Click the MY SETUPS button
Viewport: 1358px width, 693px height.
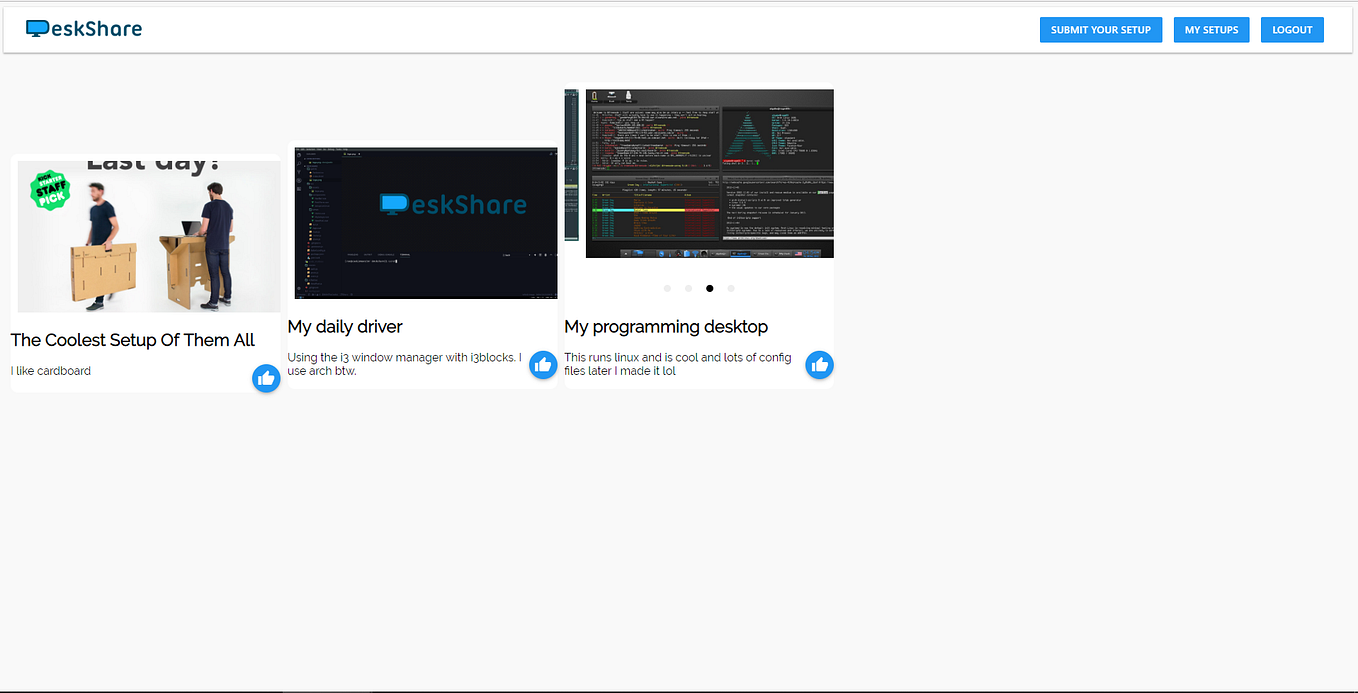pyautogui.click(x=1211, y=29)
